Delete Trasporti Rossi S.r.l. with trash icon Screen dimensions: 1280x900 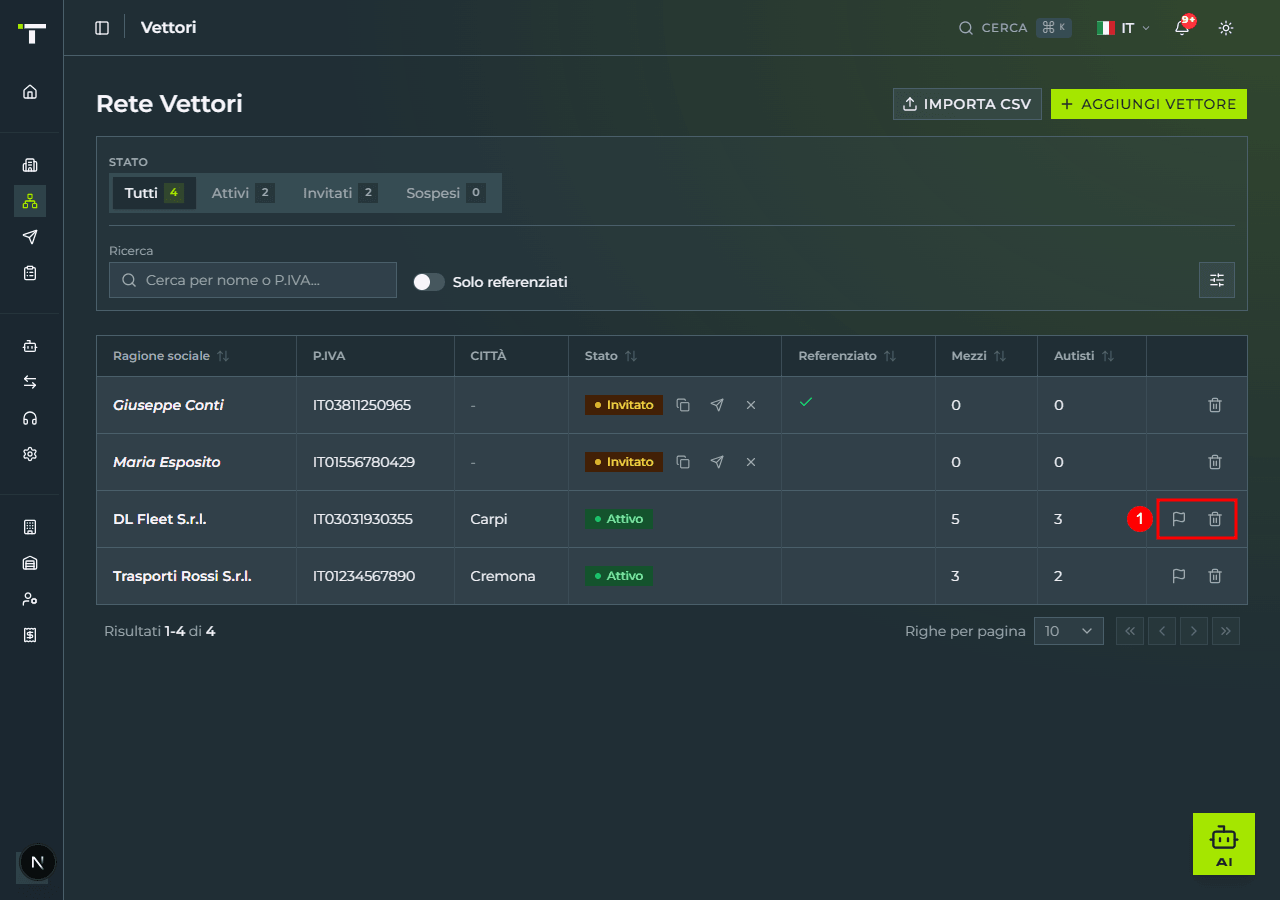point(1215,576)
